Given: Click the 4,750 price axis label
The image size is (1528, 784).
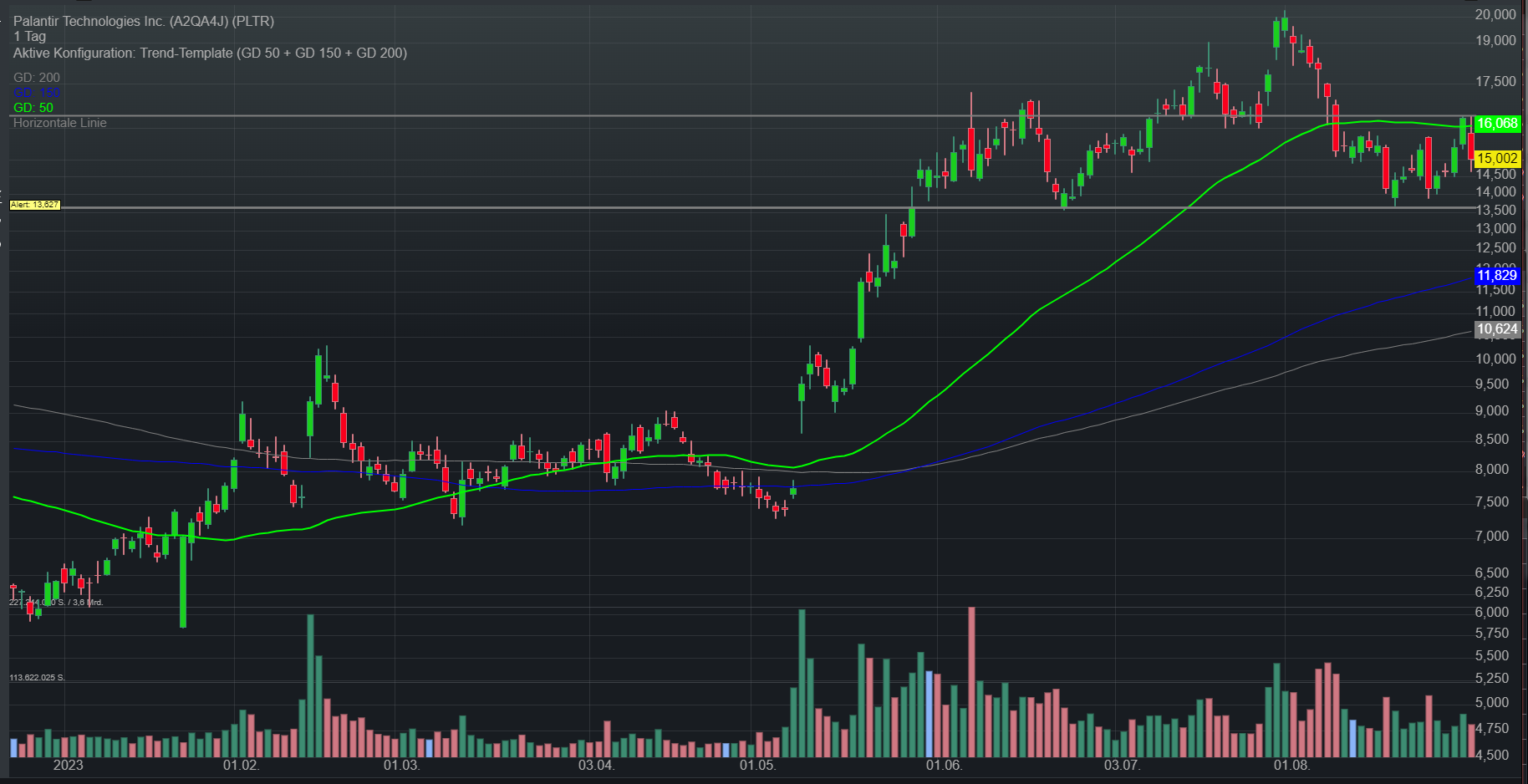Looking at the screenshot, I should (x=1492, y=728).
